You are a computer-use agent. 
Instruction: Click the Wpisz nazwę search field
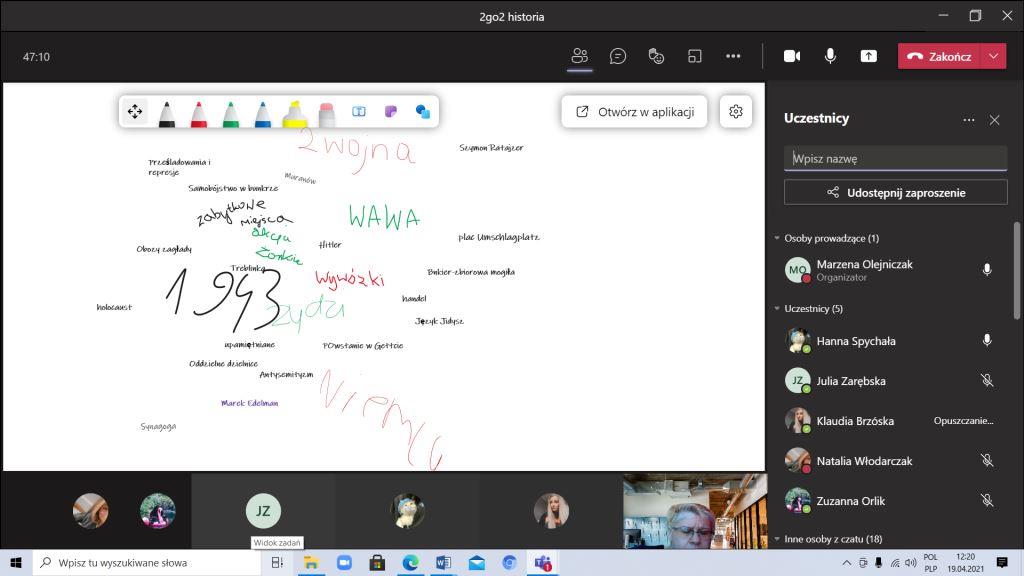[x=895, y=158]
